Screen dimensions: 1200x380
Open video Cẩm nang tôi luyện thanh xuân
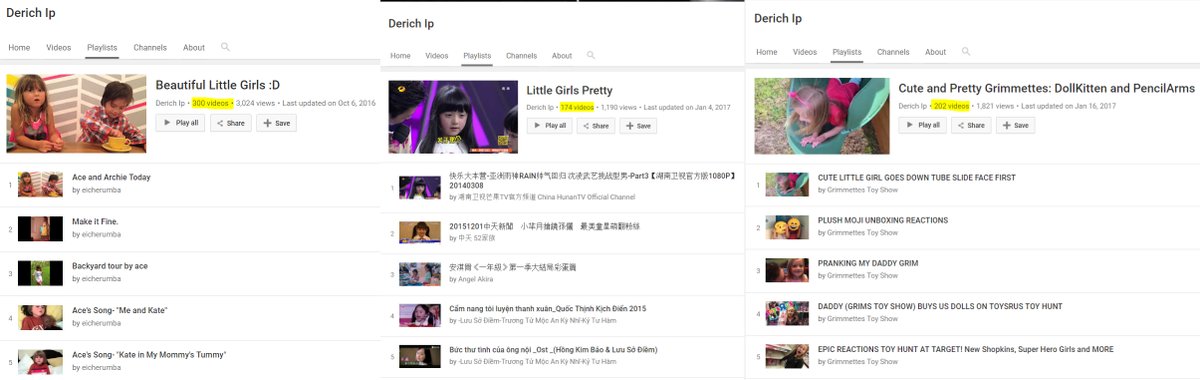click(548, 308)
